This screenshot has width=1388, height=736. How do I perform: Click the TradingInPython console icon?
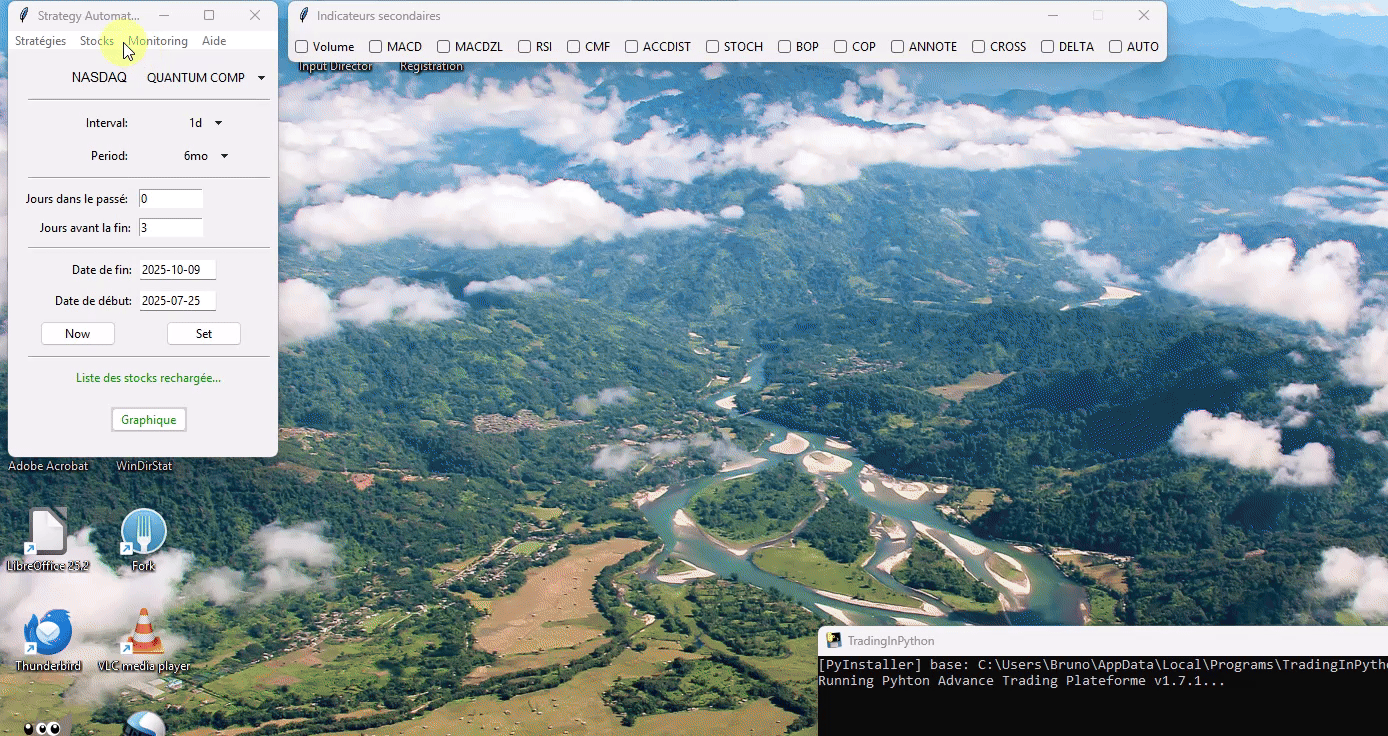click(x=833, y=641)
